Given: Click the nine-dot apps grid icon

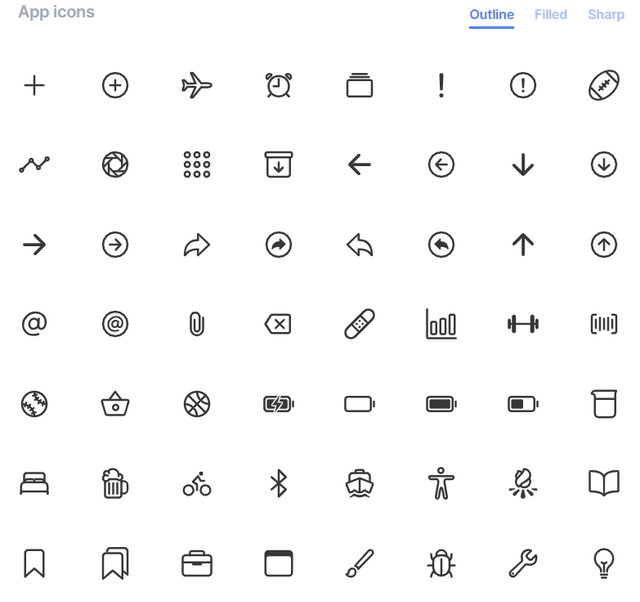Looking at the screenshot, I should [x=197, y=165].
